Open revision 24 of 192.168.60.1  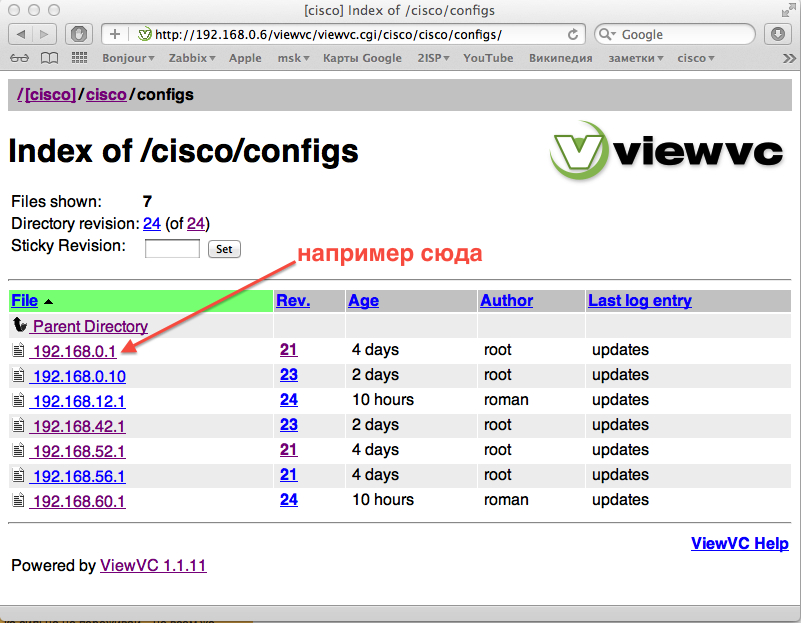click(x=289, y=499)
